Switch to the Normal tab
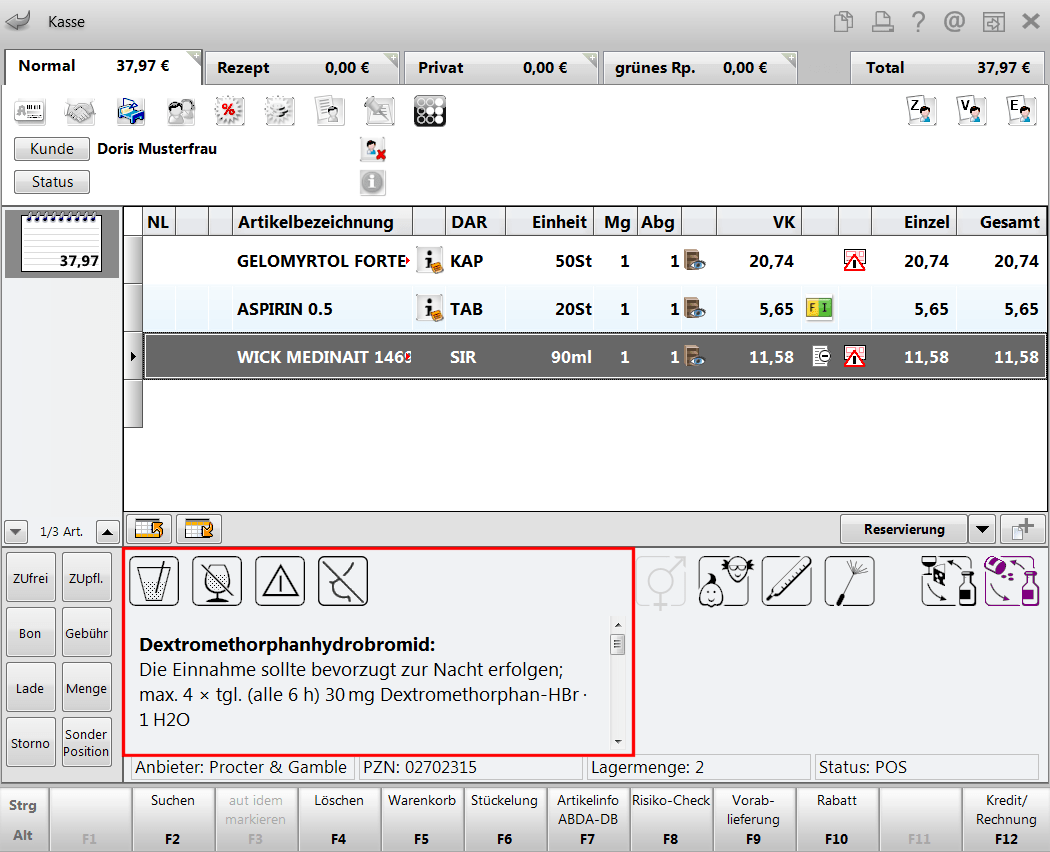 point(102,66)
